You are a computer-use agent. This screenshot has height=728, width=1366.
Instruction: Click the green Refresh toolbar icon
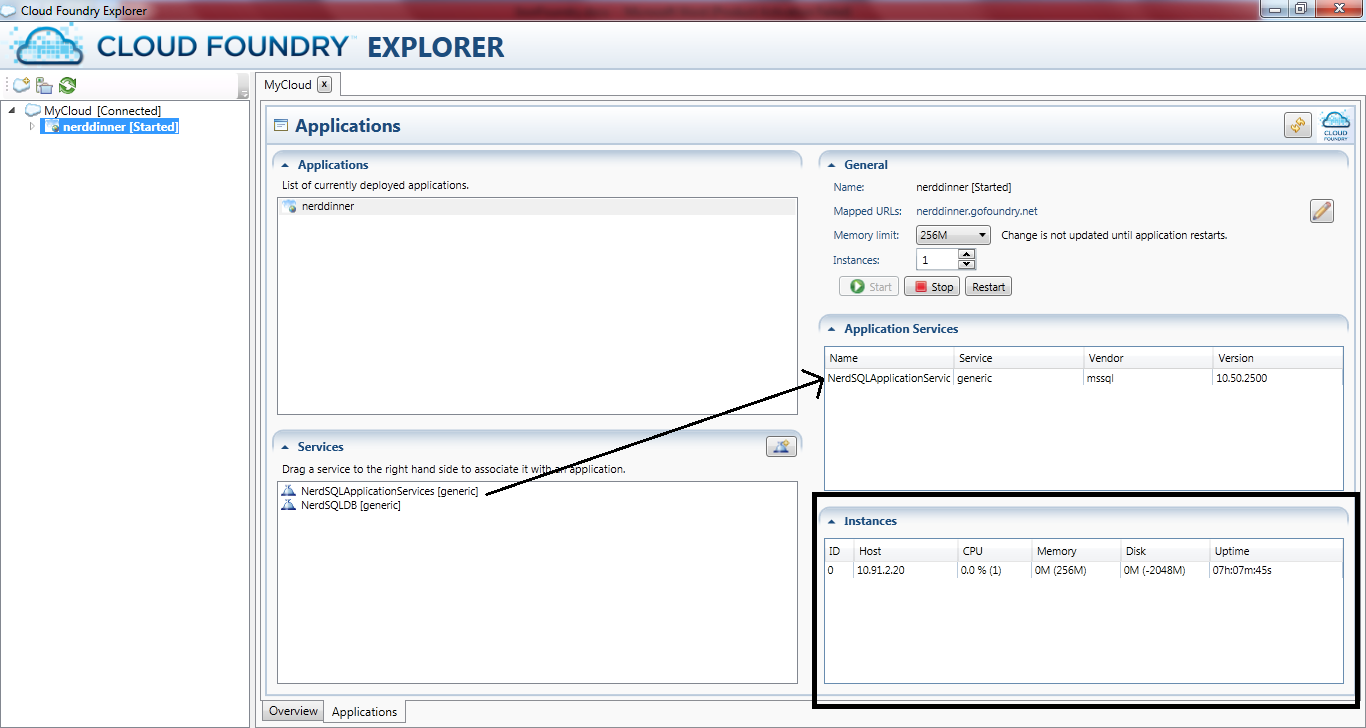67,86
